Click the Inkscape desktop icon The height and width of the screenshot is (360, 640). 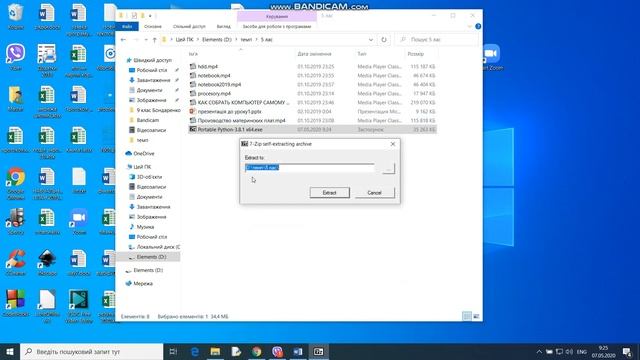point(47,263)
